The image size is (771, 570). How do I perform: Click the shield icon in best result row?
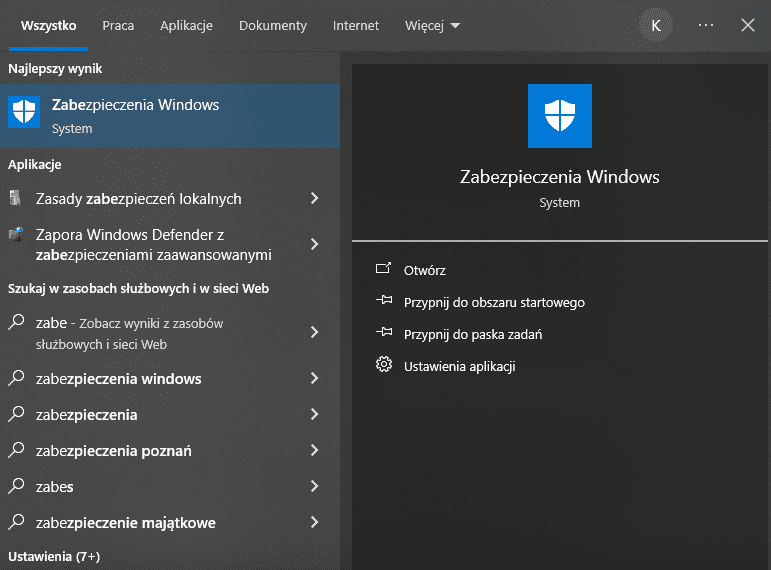click(24, 111)
